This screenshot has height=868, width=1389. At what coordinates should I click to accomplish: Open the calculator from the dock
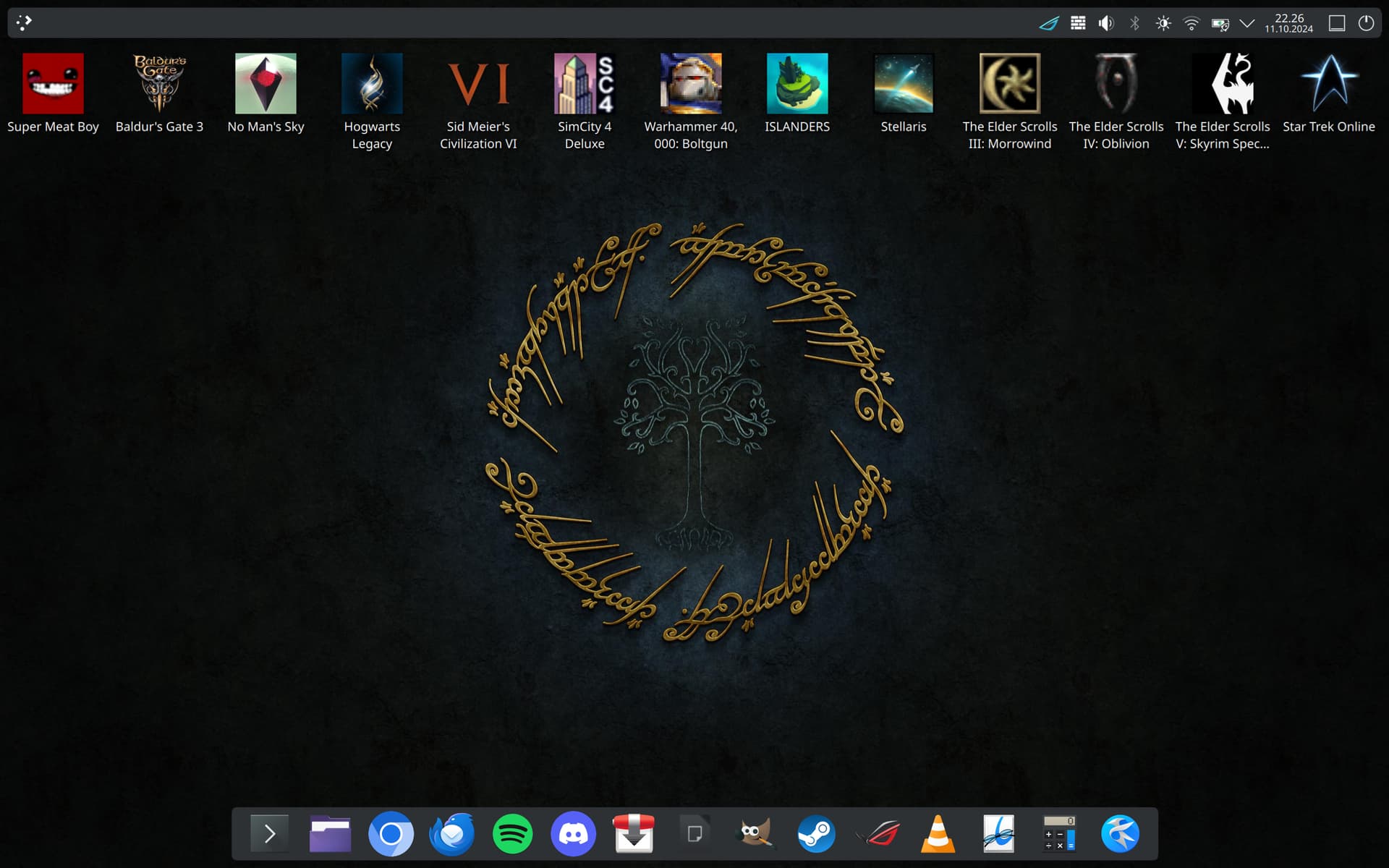1059,834
